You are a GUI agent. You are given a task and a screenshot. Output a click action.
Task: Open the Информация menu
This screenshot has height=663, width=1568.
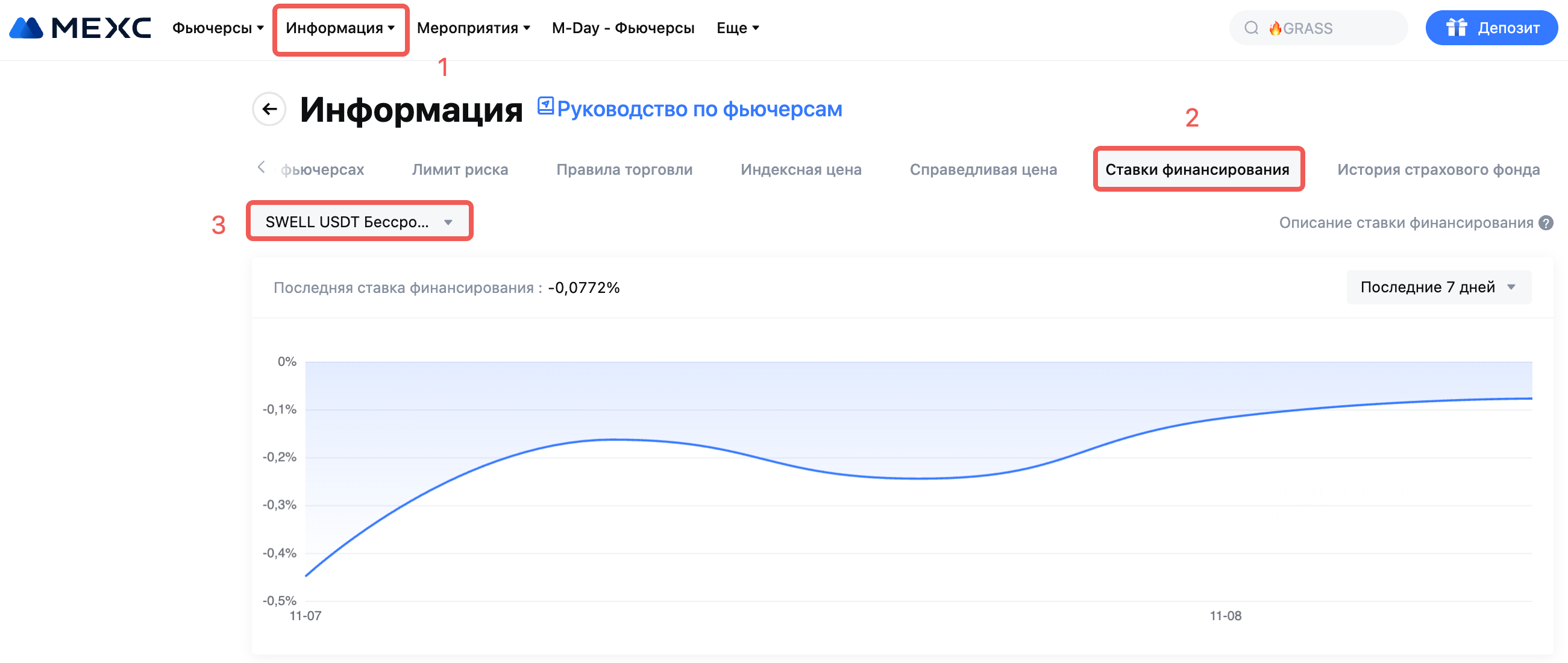(x=340, y=28)
